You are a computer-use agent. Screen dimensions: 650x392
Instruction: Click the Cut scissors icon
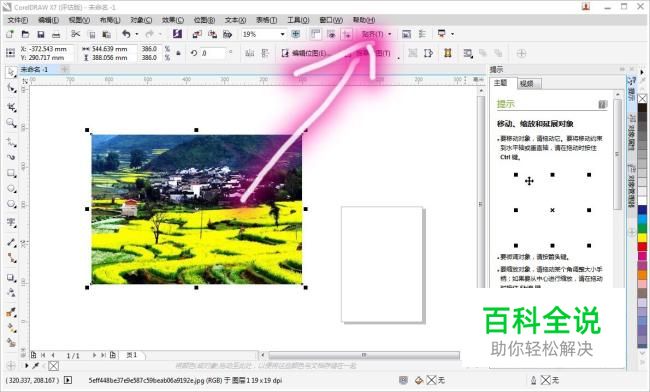point(75,34)
